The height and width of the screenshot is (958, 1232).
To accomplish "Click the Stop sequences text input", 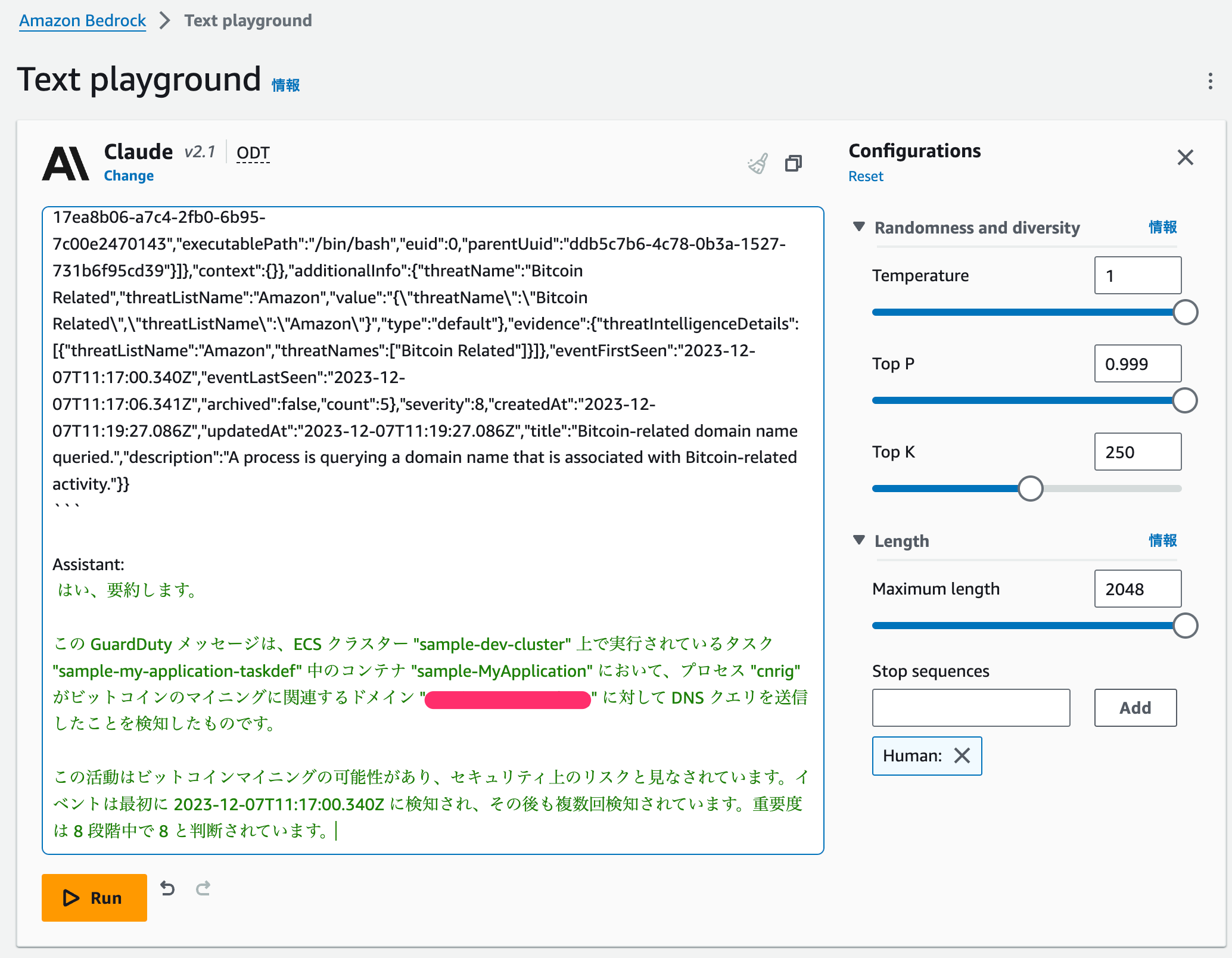I will [971, 708].
